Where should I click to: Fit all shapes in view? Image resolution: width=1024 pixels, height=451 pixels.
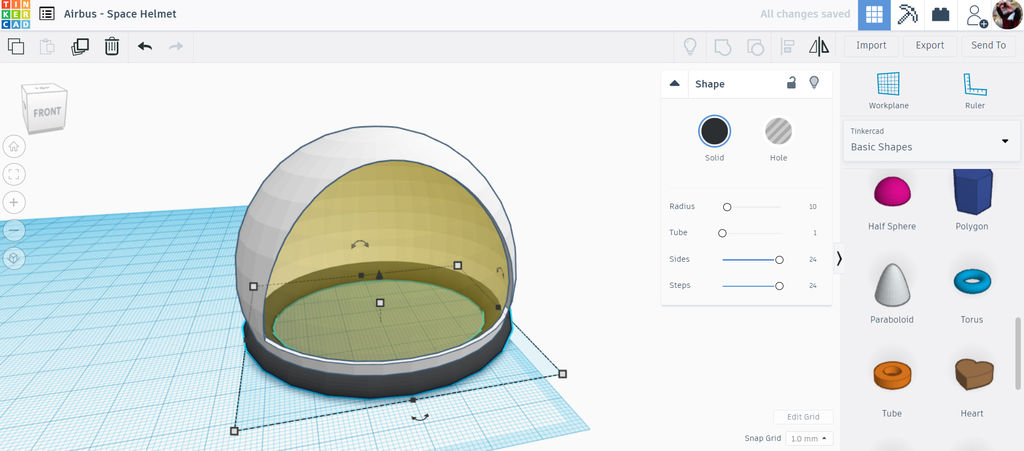pos(14,174)
